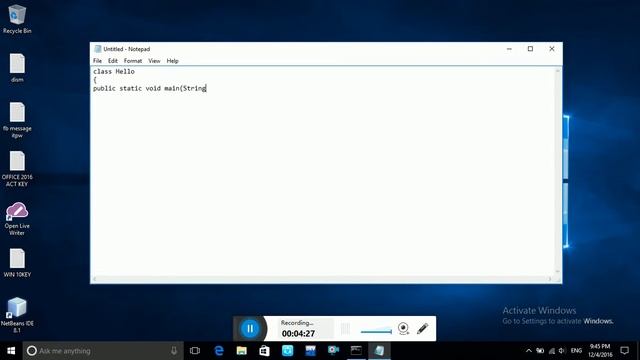Open Notepad Edit menu
The width and height of the screenshot is (640, 360).
113,61
